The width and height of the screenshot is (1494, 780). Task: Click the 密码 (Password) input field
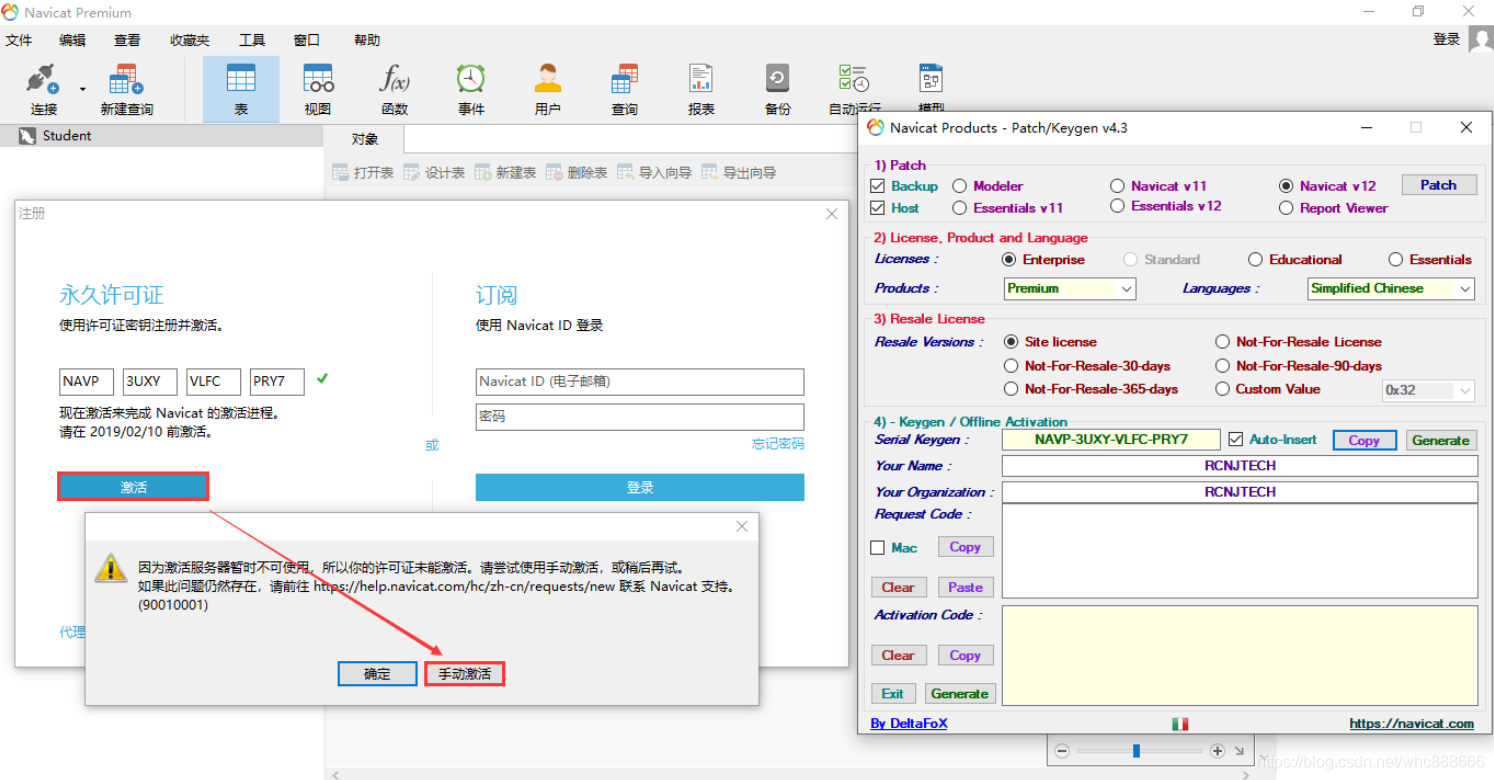click(640, 416)
